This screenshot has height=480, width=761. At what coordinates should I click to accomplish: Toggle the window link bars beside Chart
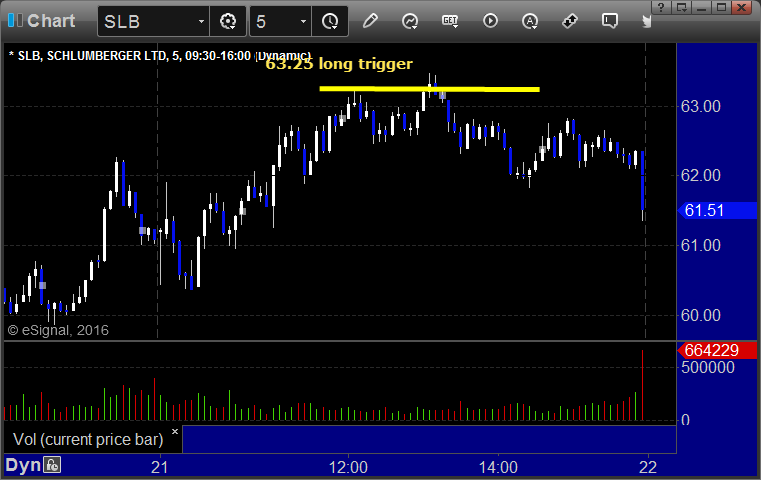[x=15, y=20]
